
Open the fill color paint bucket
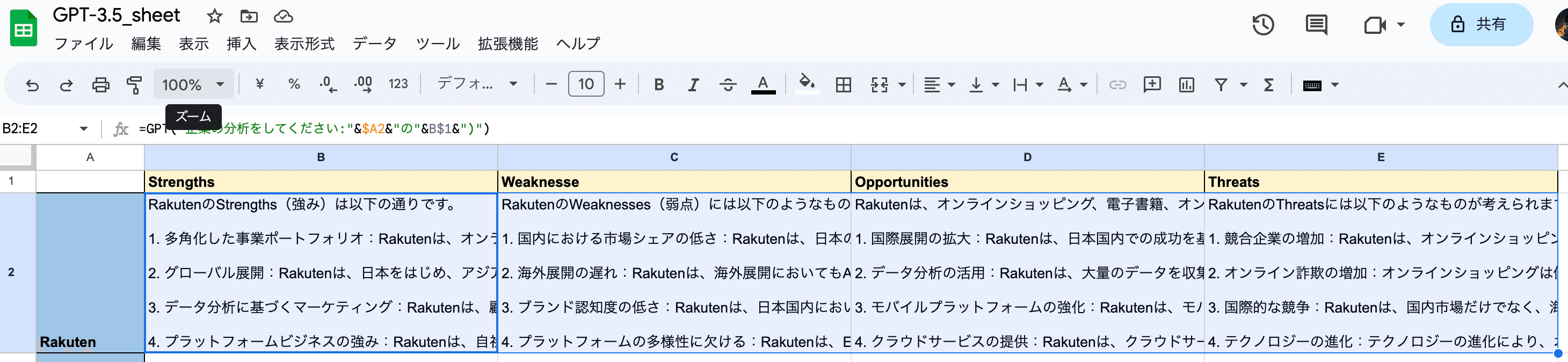[x=807, y=84]
